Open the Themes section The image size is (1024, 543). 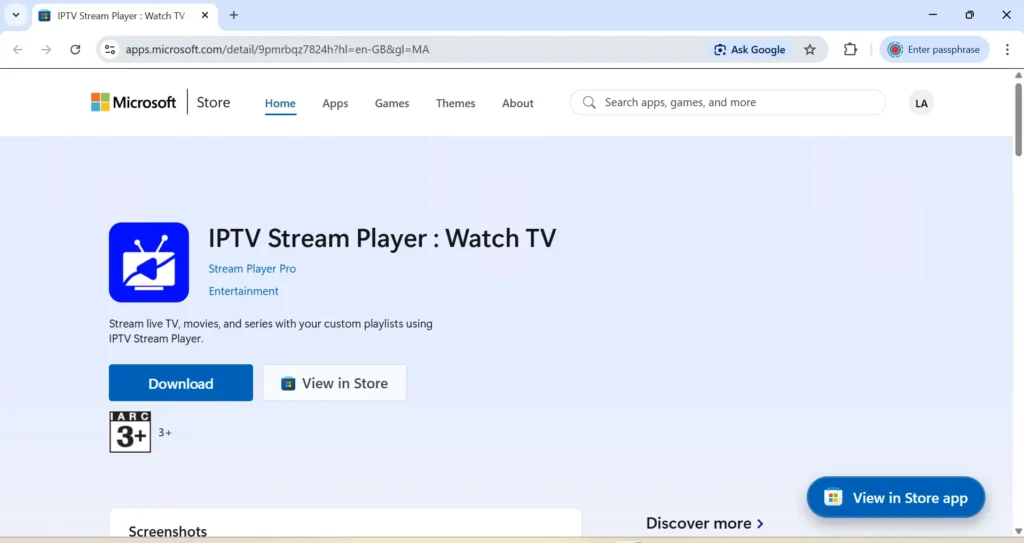pyautogui.click(x=455, y=103)
